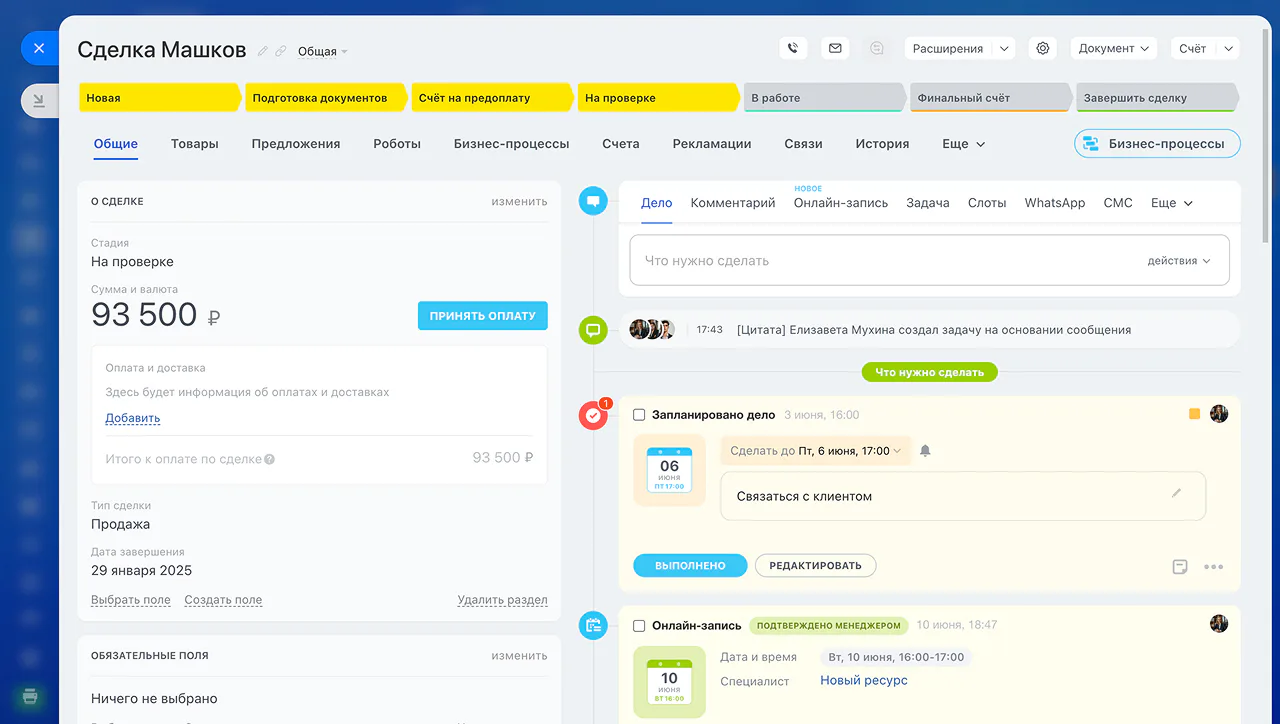Click the note icon under planned activity
The image size is (1280, 724).
1180,567
